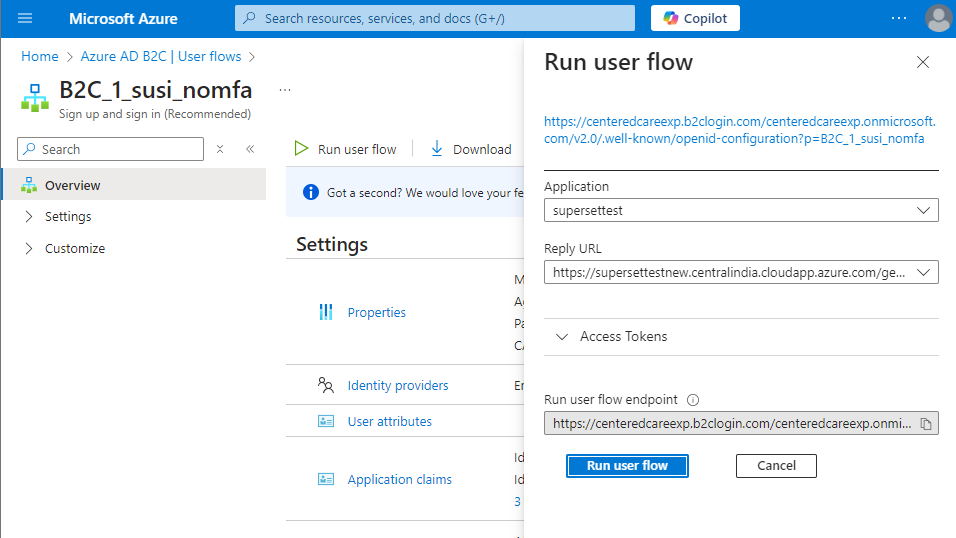The height and width of the screenshot is (538, 956).
Task: Open the Identity providers link
Action: [398, 386]
